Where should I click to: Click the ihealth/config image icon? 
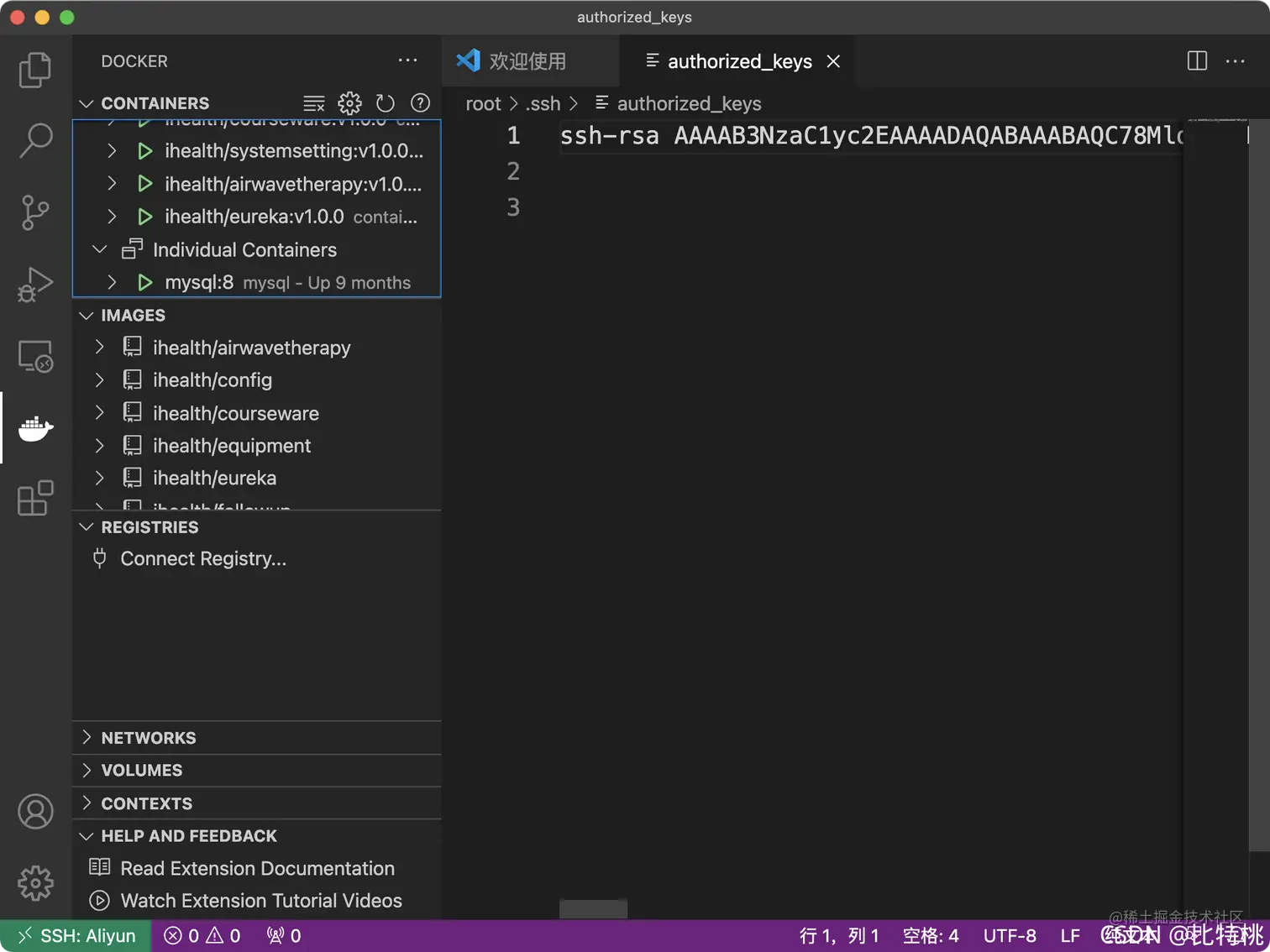[x=132, y=379]
